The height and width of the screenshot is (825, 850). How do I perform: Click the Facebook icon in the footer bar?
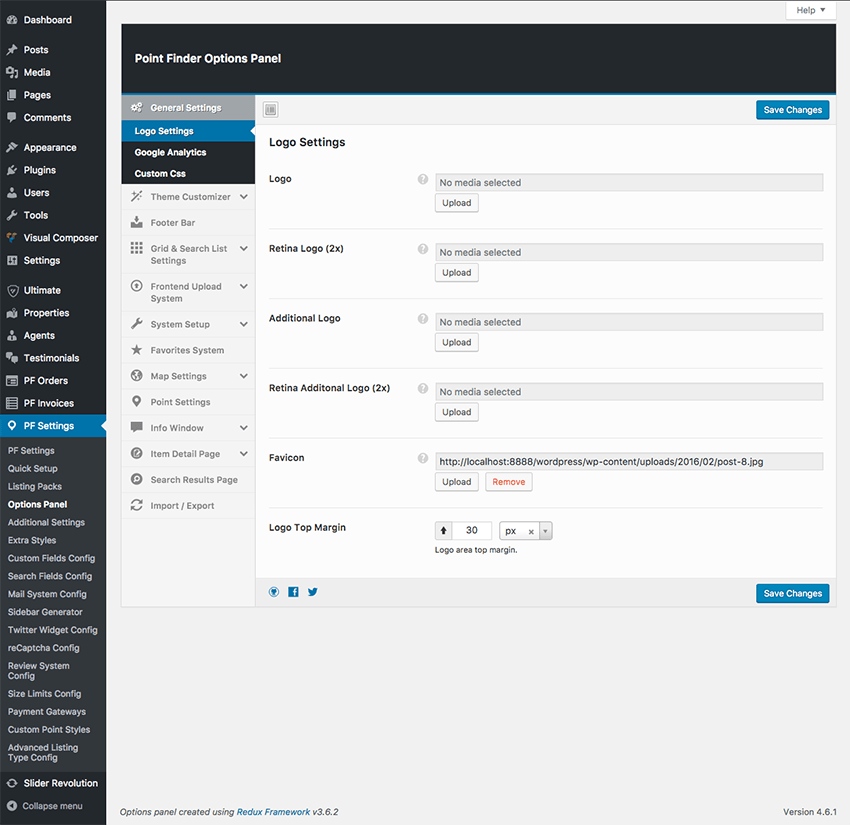point(293,592)
